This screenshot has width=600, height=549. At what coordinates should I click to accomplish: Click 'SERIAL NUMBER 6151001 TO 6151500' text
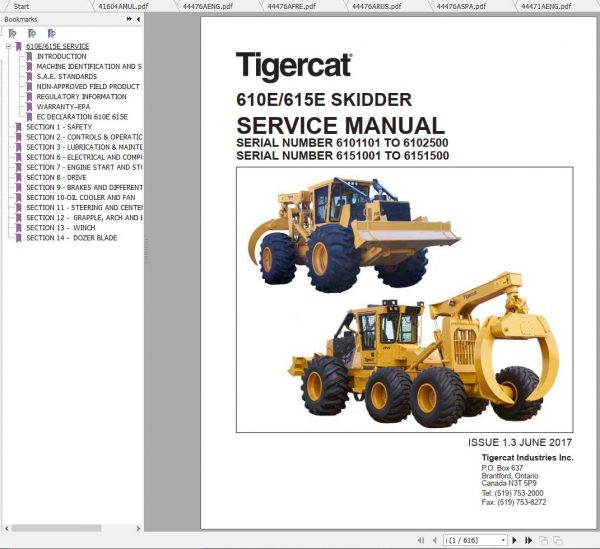pyautogui.click(x=342, y=156)
